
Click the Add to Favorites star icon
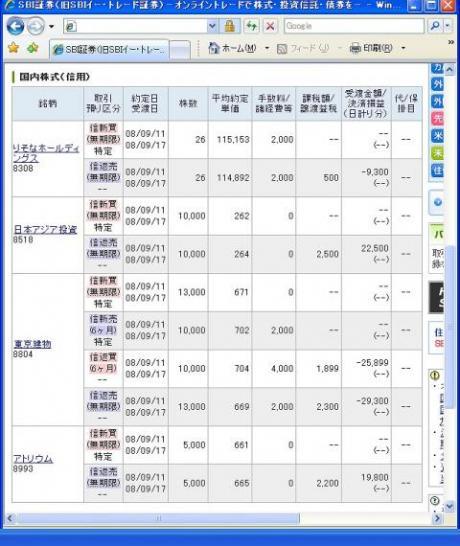pos(32,48)
